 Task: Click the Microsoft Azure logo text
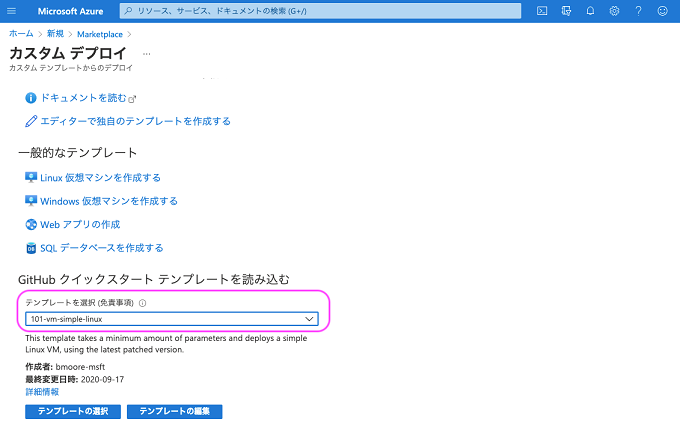click(70, 11)
